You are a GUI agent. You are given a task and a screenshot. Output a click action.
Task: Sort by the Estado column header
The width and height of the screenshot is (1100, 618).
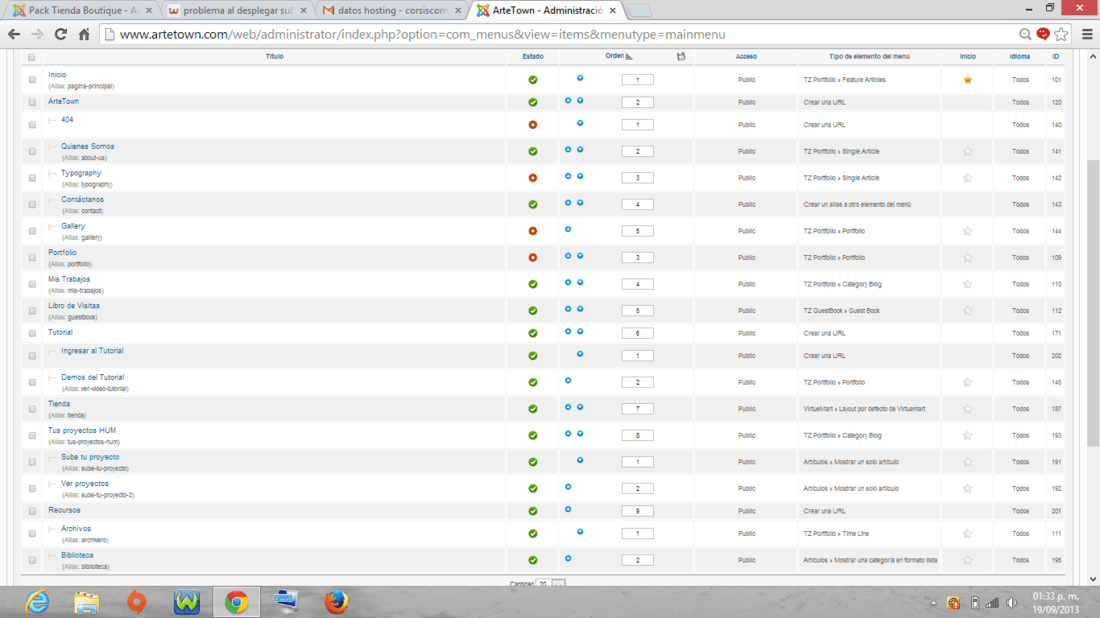click(x=532, y=56)
